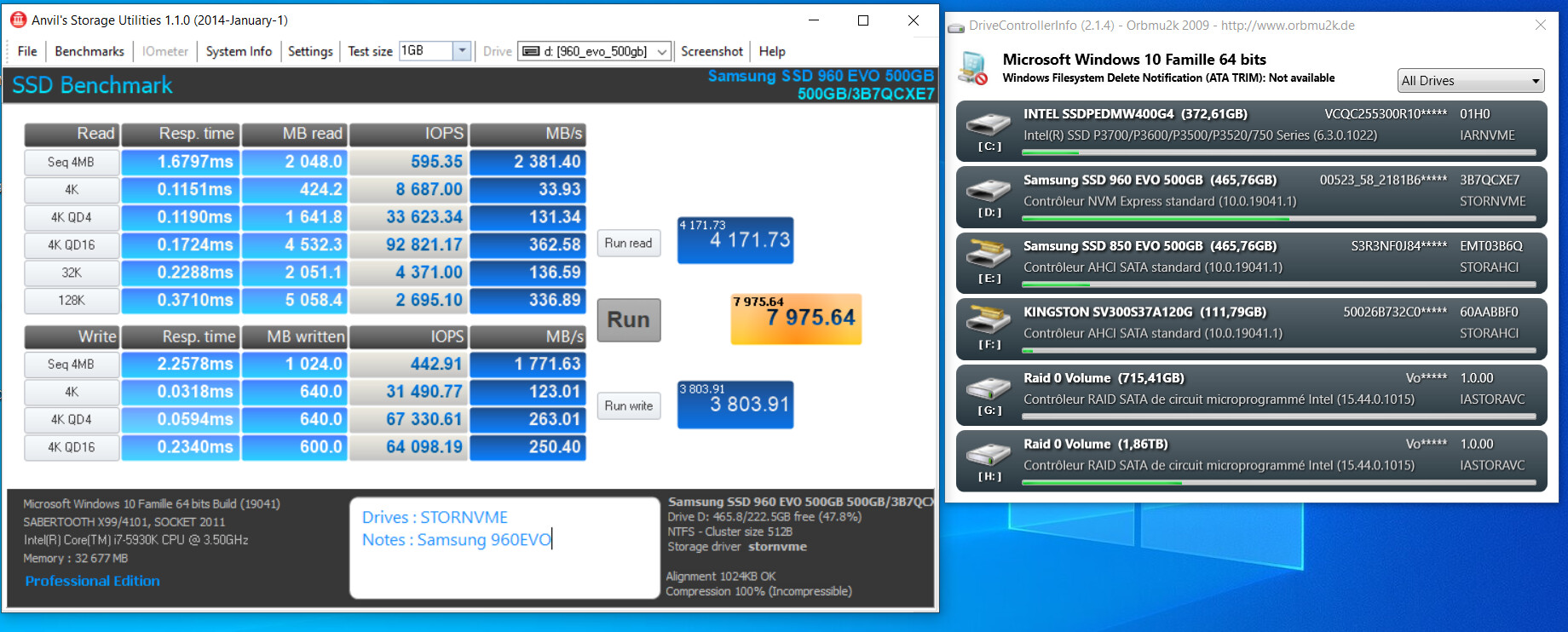Screen dimensions: 1568x632
Task: Minimize the Anvil's Storage Utilities window
Action: point(814,20)
